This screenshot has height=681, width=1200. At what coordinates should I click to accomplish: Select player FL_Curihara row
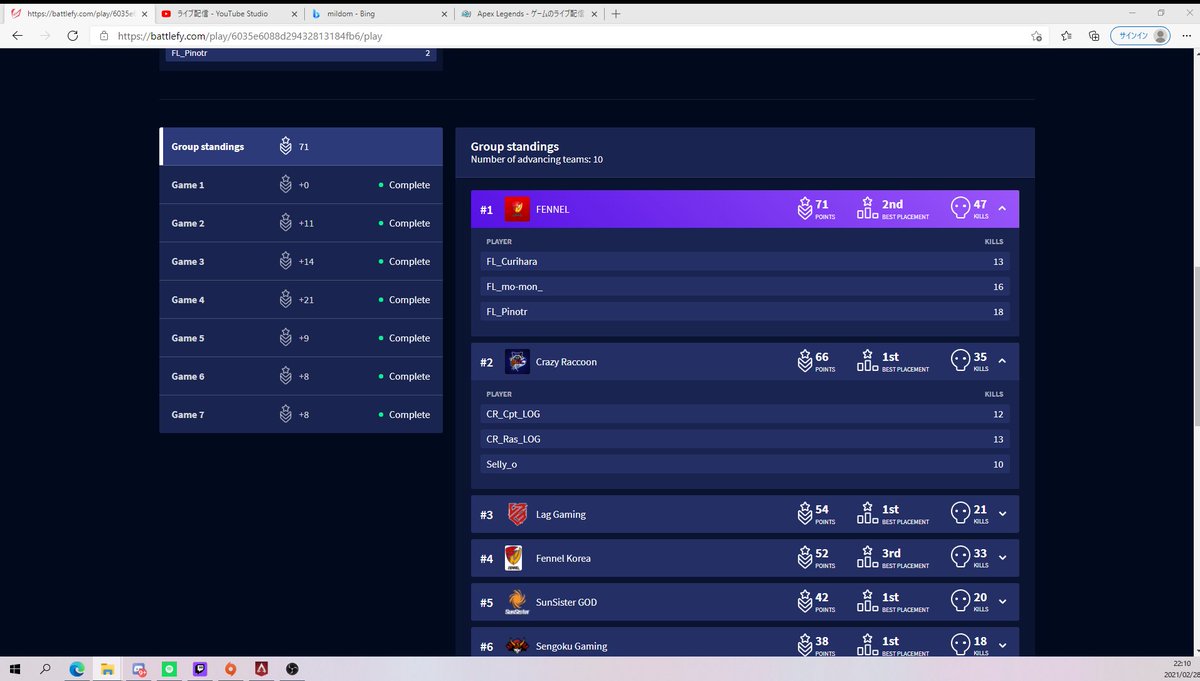point(745,261)
